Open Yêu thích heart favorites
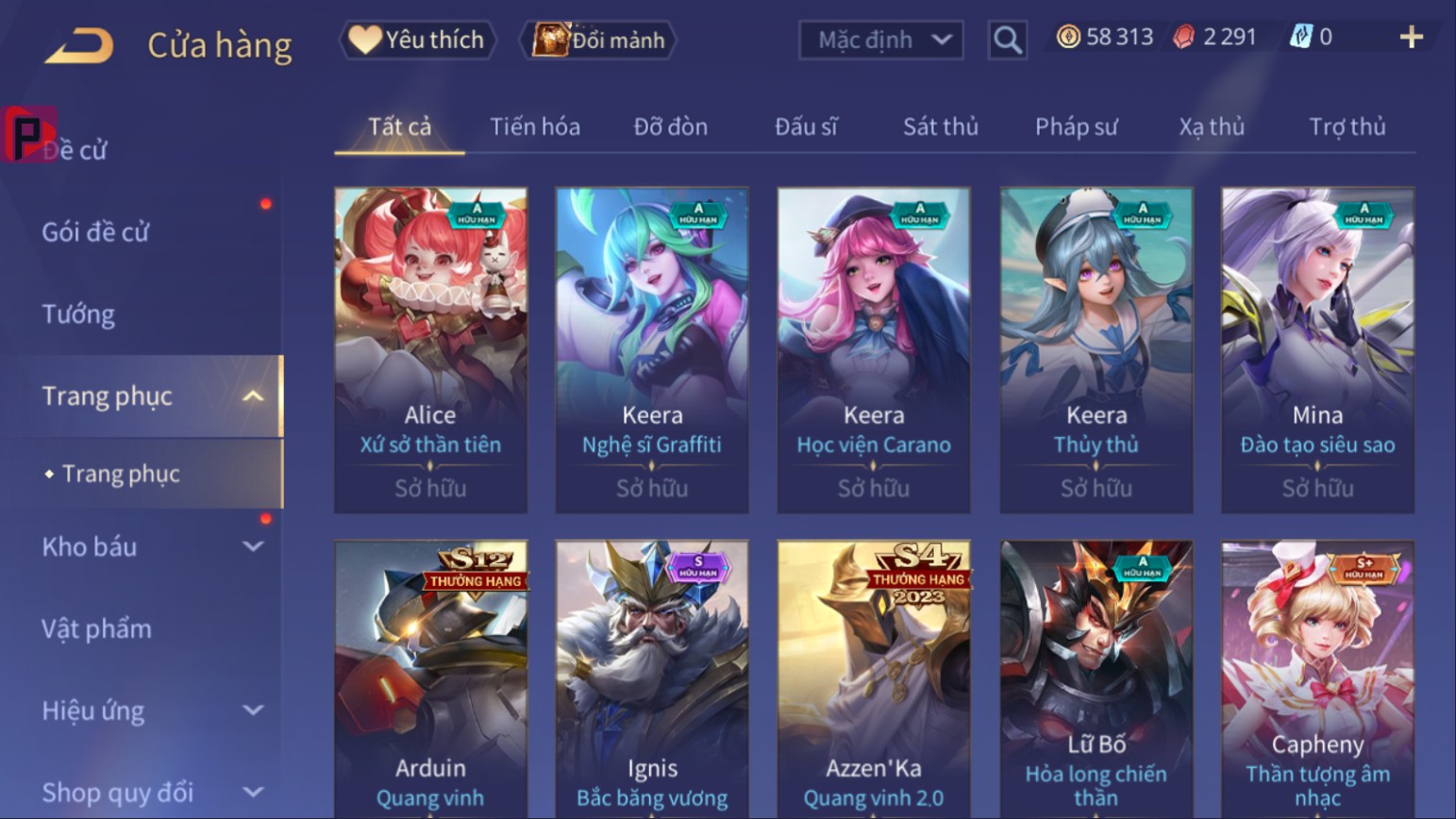Viewport: 1456px width, 819px height. 416,40
